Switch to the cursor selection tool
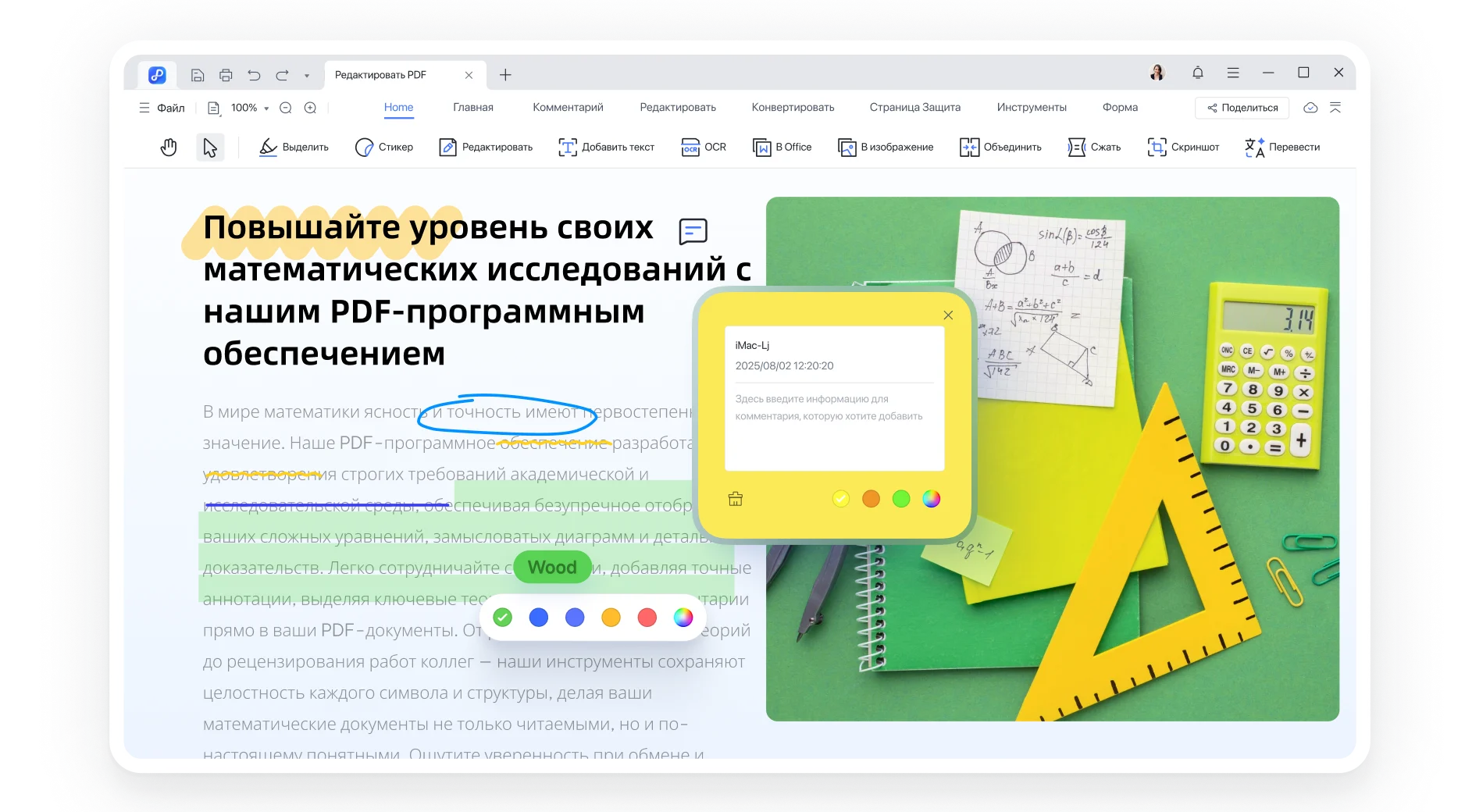The height and width of the screenshot is (812, 1465). tap(209, 147)
